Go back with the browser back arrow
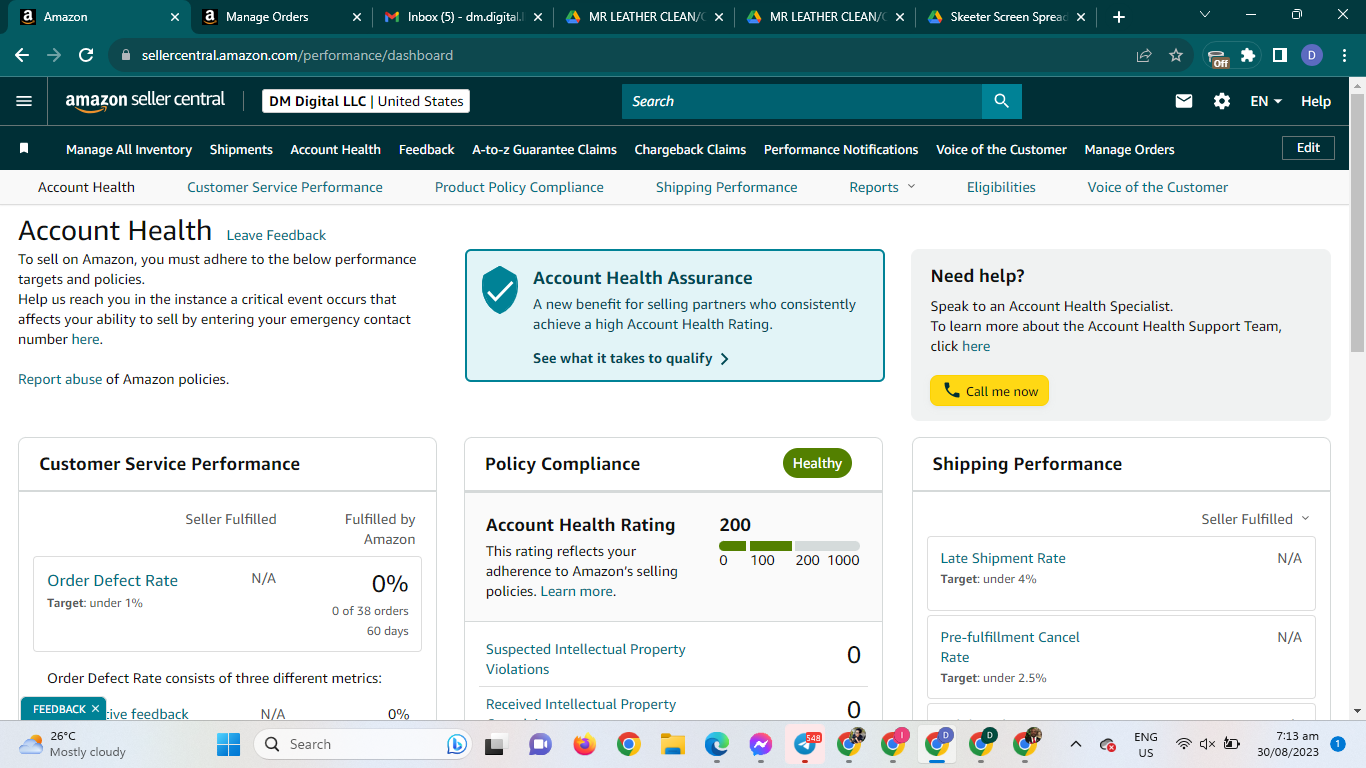 [x=22, y=55]
